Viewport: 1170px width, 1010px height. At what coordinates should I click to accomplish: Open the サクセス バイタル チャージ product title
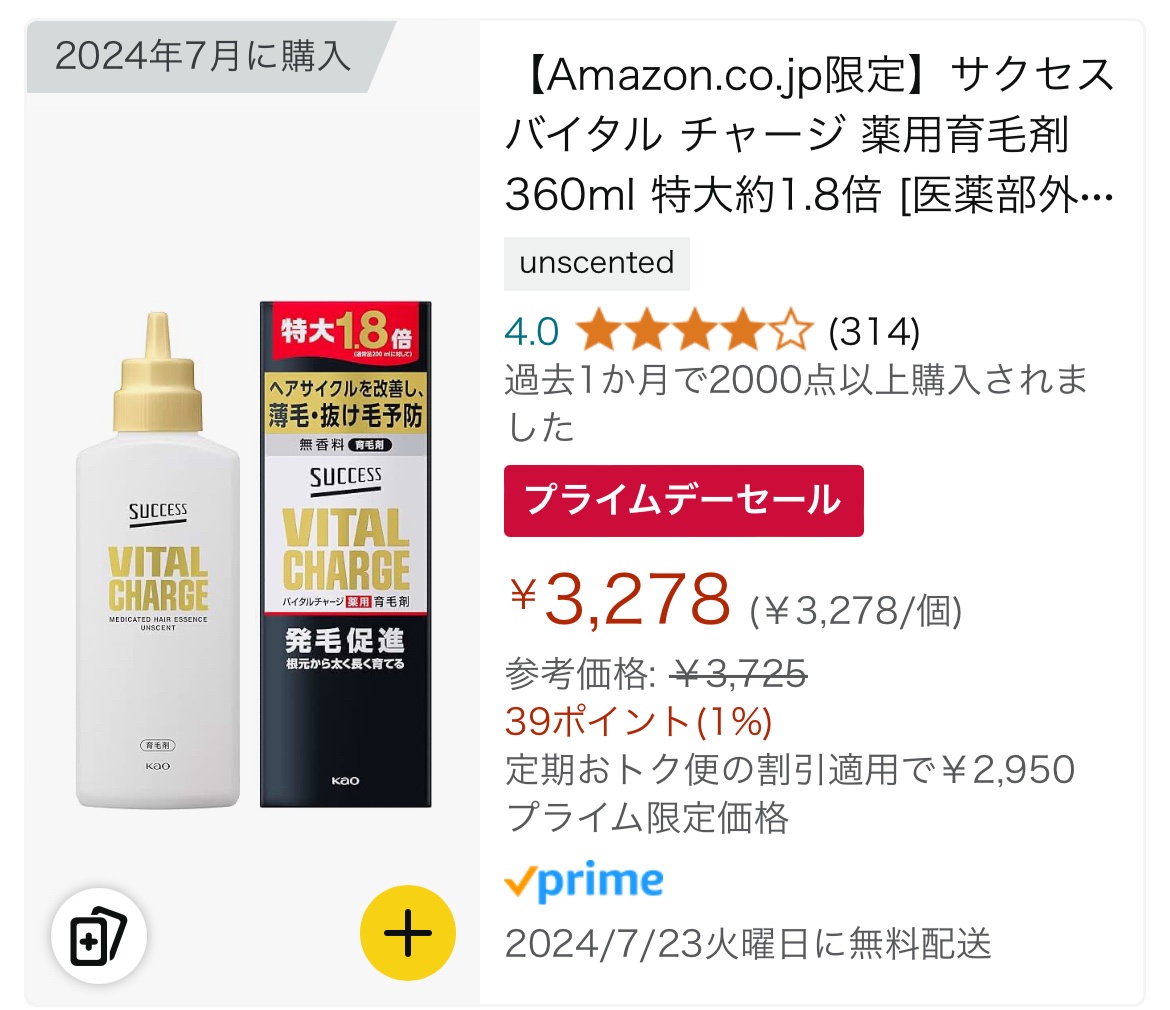pyautogui.click(x=810, y=134)
